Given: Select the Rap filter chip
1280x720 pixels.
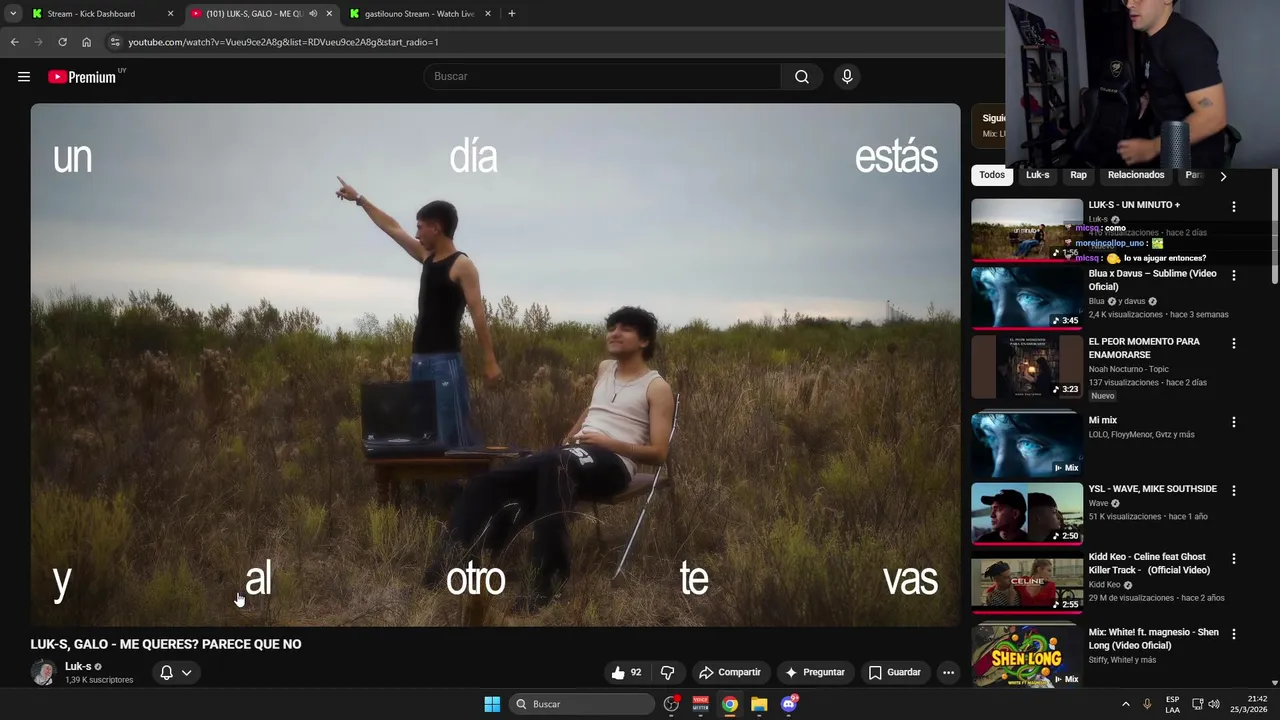Looking at the screenshot, I should (1078, 175).
